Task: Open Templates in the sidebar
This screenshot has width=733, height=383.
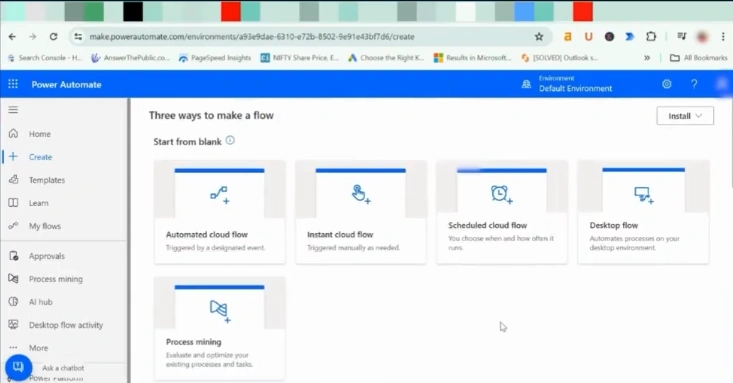Action: (47, 180)
